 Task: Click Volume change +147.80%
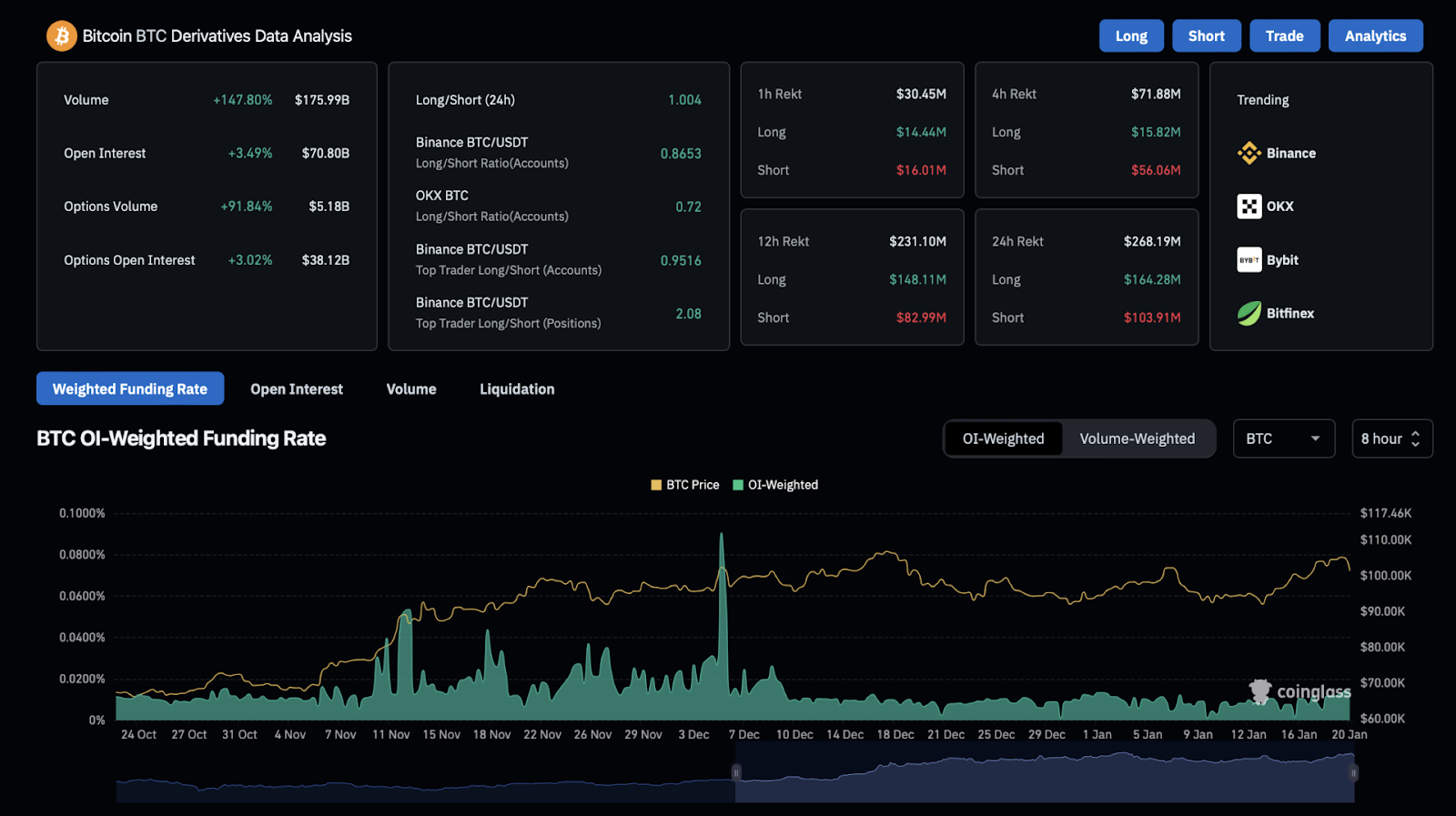[243, 100]
